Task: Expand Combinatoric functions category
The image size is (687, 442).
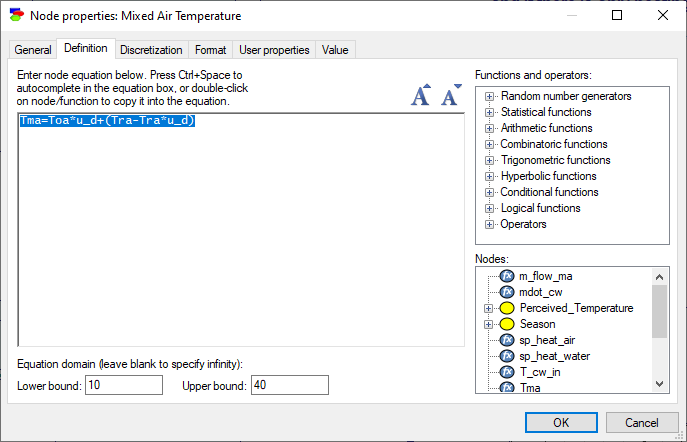Action: [x=489, y=145]
